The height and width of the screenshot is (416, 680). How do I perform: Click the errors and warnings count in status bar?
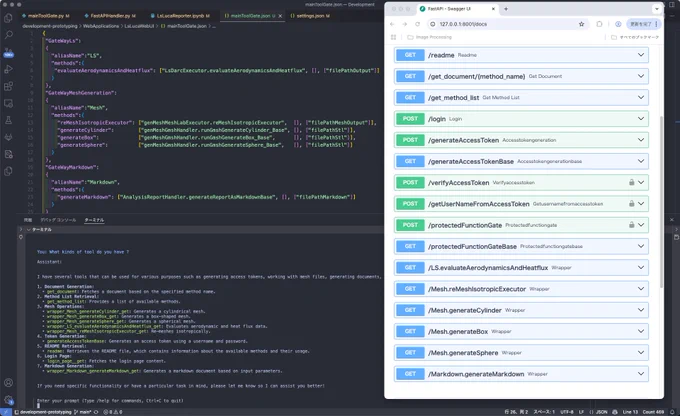point(113,412)
